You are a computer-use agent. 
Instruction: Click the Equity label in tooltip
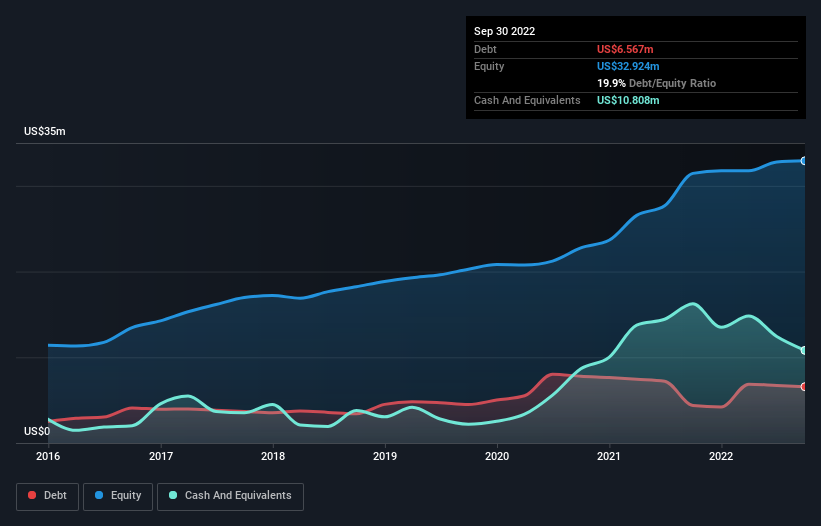pos(489,66)
